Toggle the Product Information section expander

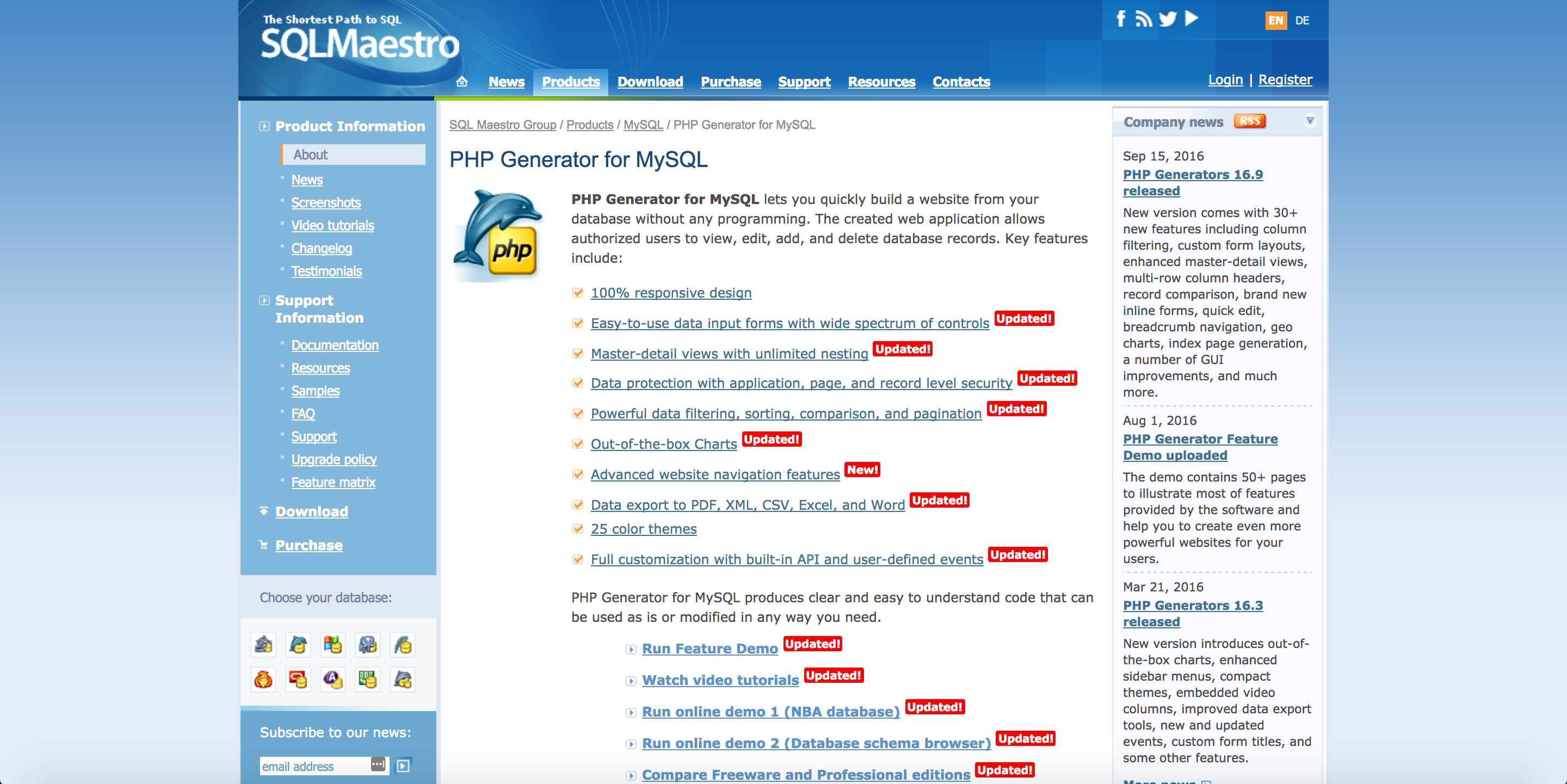(264, 127)
